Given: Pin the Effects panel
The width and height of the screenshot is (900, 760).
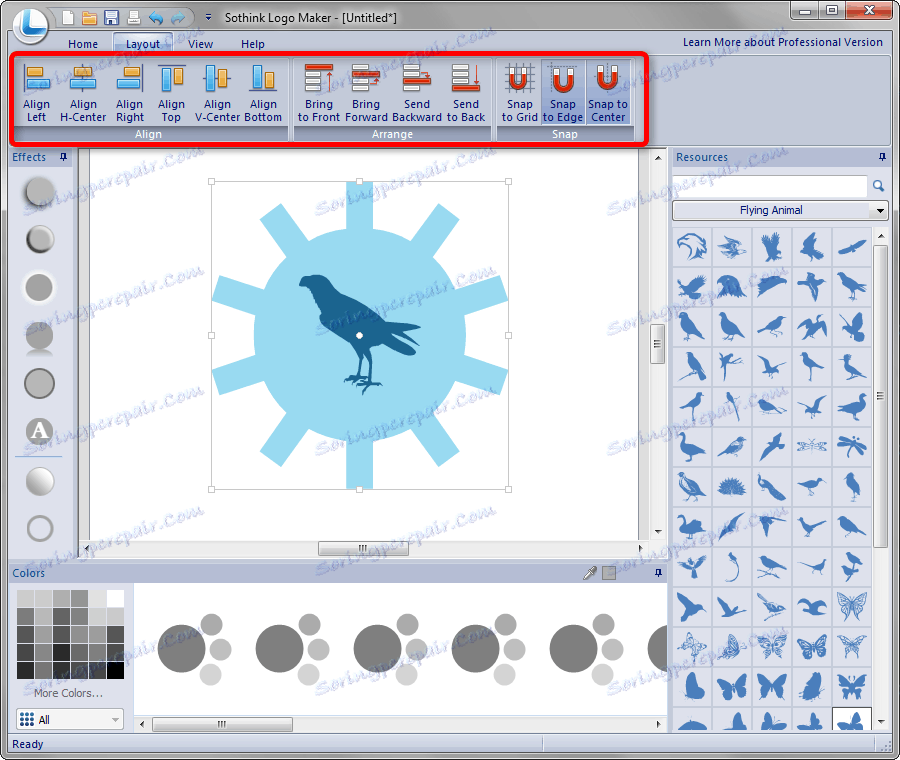Looking at the screenshot, I should 63,157.
